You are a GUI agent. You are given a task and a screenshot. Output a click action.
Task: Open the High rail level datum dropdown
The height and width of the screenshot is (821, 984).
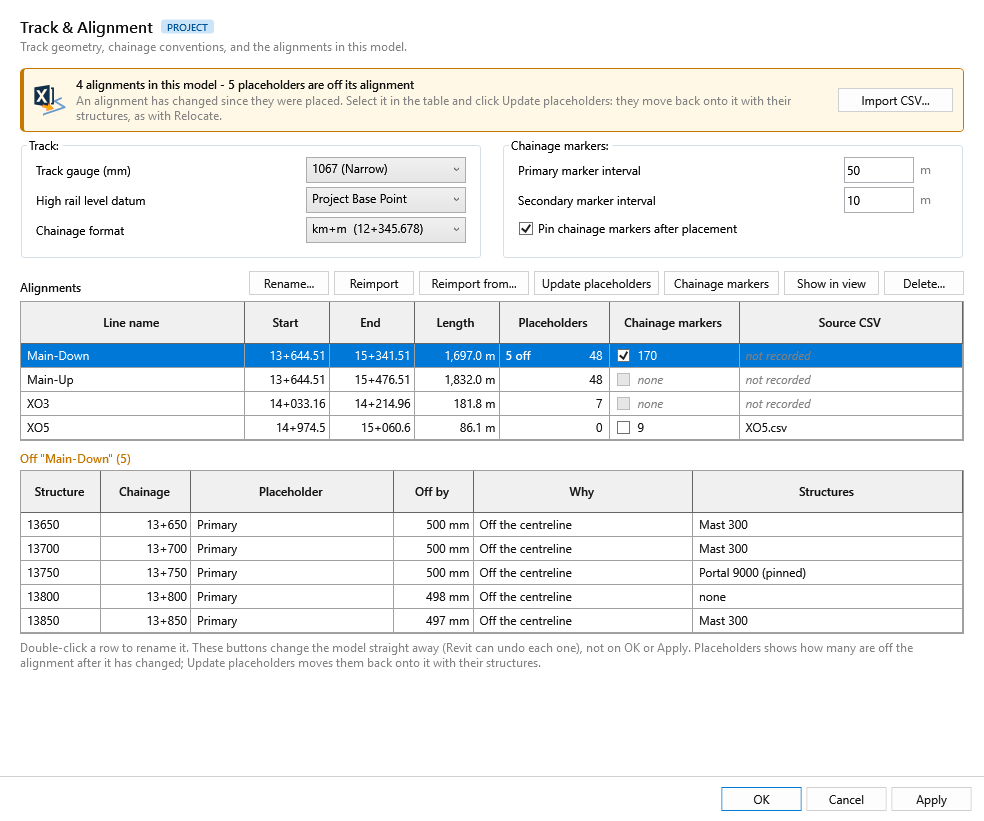click(x=385, y=200)
